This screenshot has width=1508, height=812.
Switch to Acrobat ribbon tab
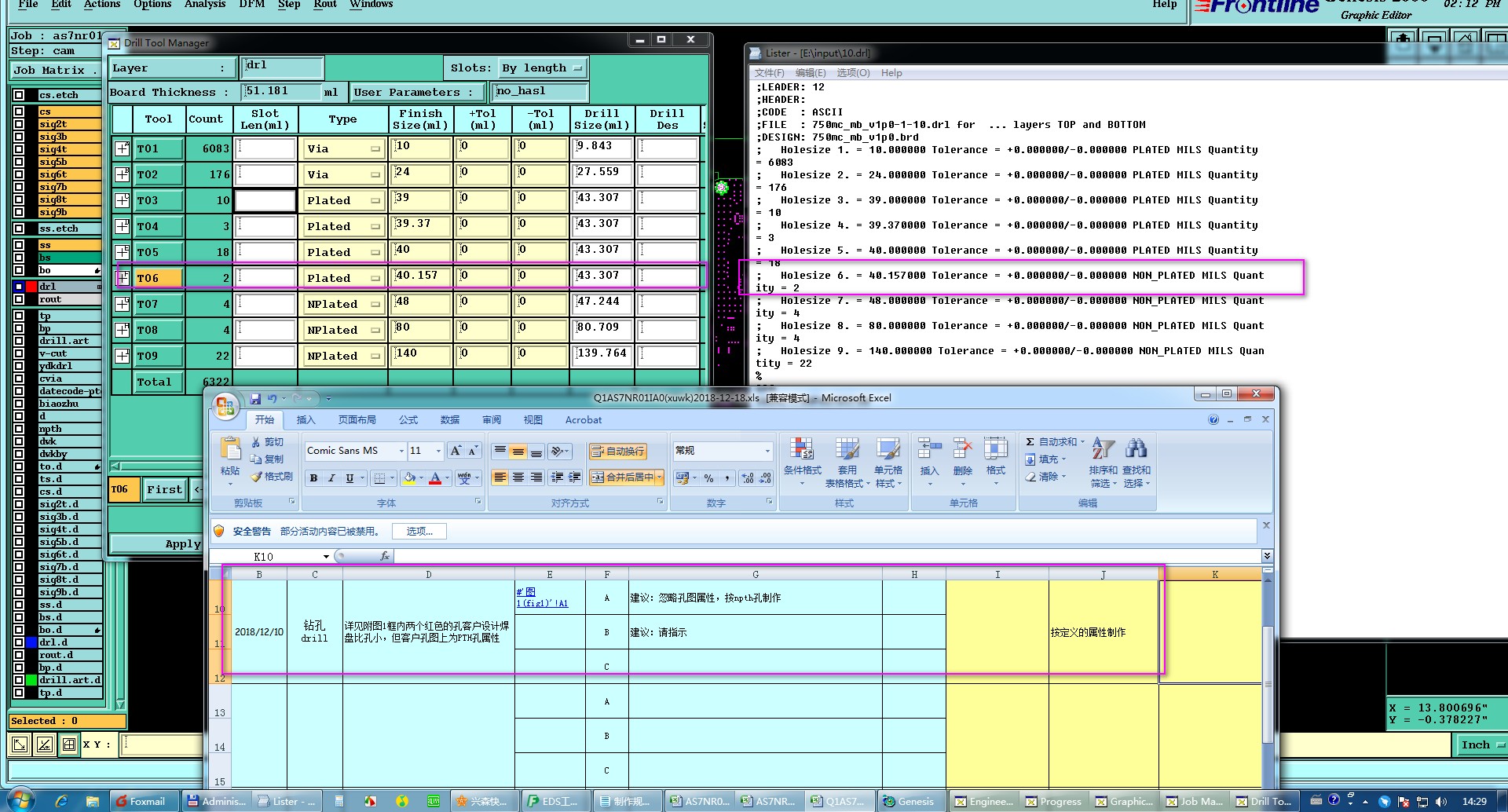tap(584, 420)
